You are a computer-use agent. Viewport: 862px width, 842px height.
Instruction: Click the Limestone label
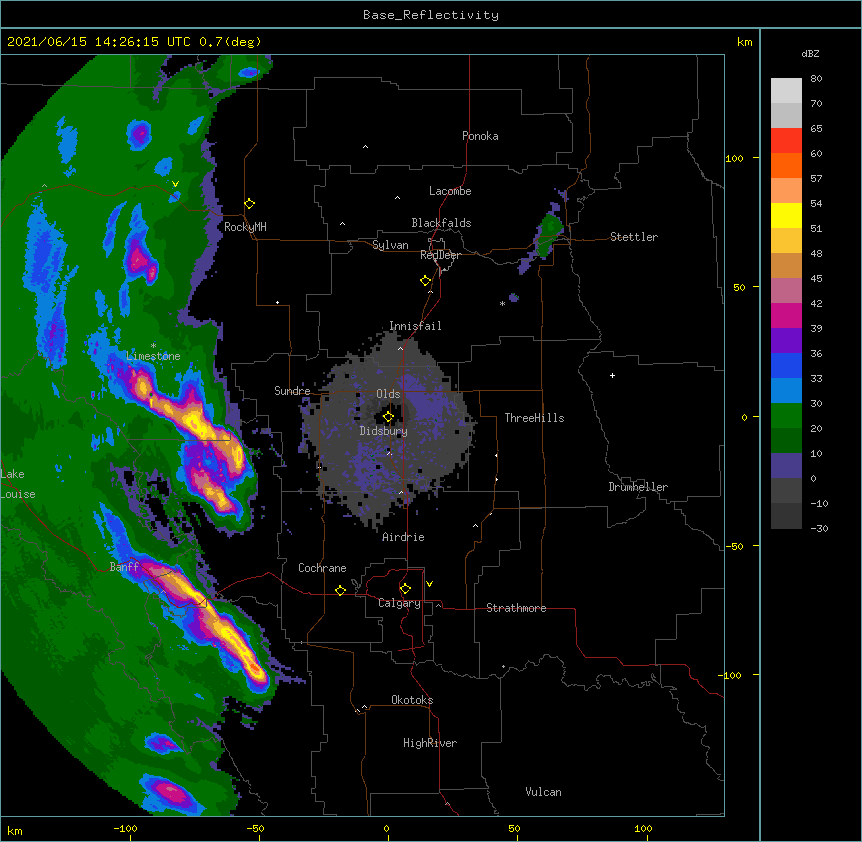pos(153,356)
